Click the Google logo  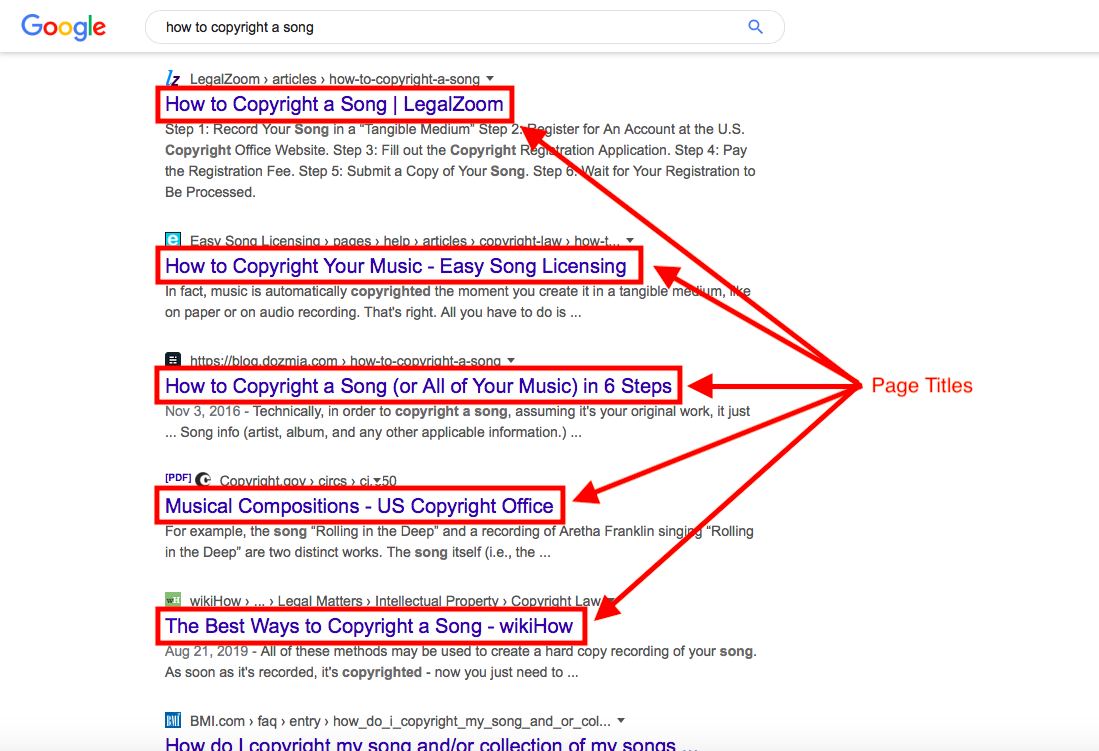(63, 27)
